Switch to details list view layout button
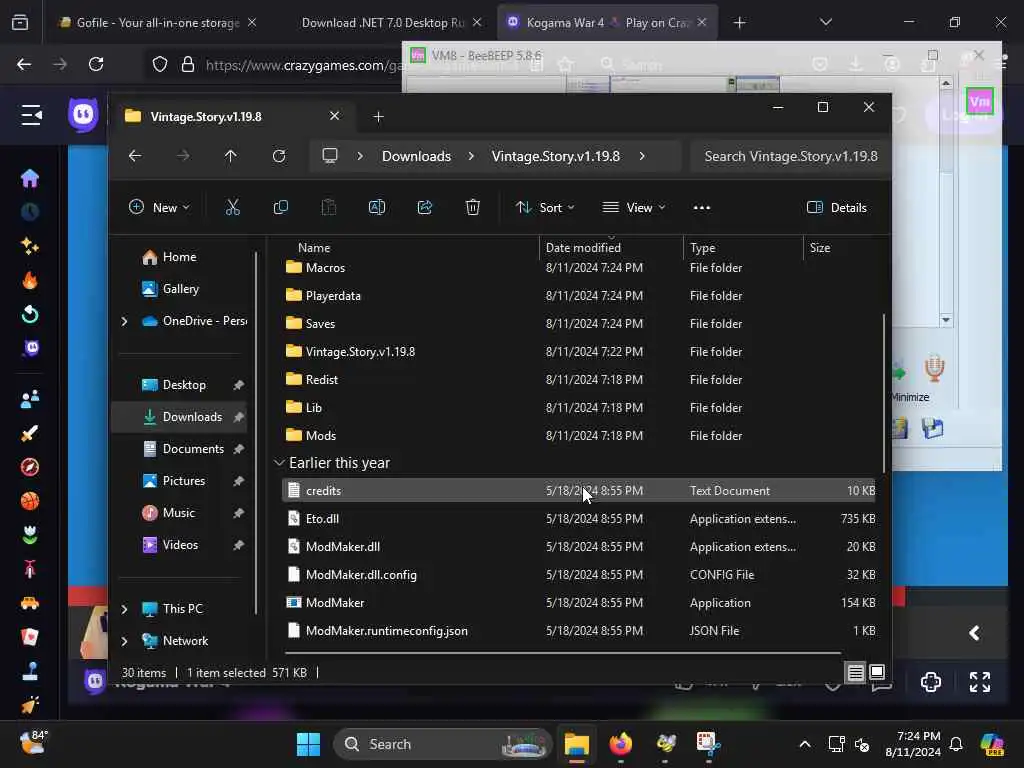 coord(856,672)
